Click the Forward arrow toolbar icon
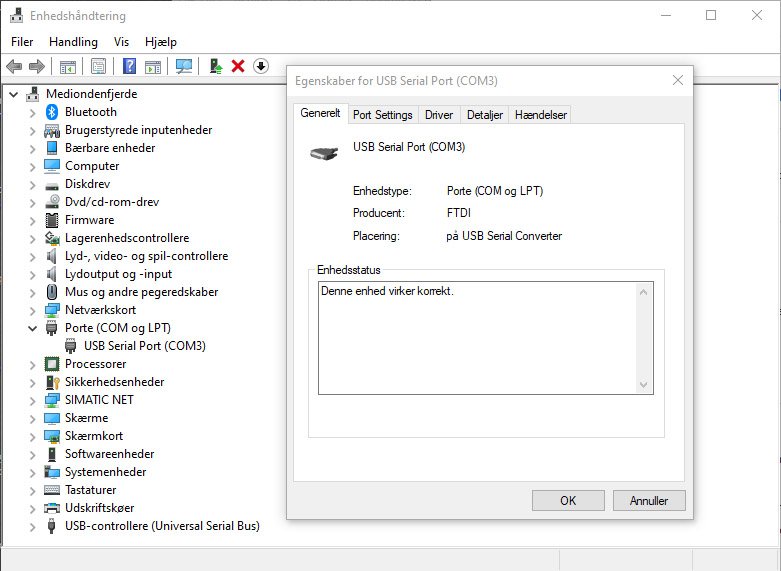This screenshot has width=781, height=571. (37, 66)
